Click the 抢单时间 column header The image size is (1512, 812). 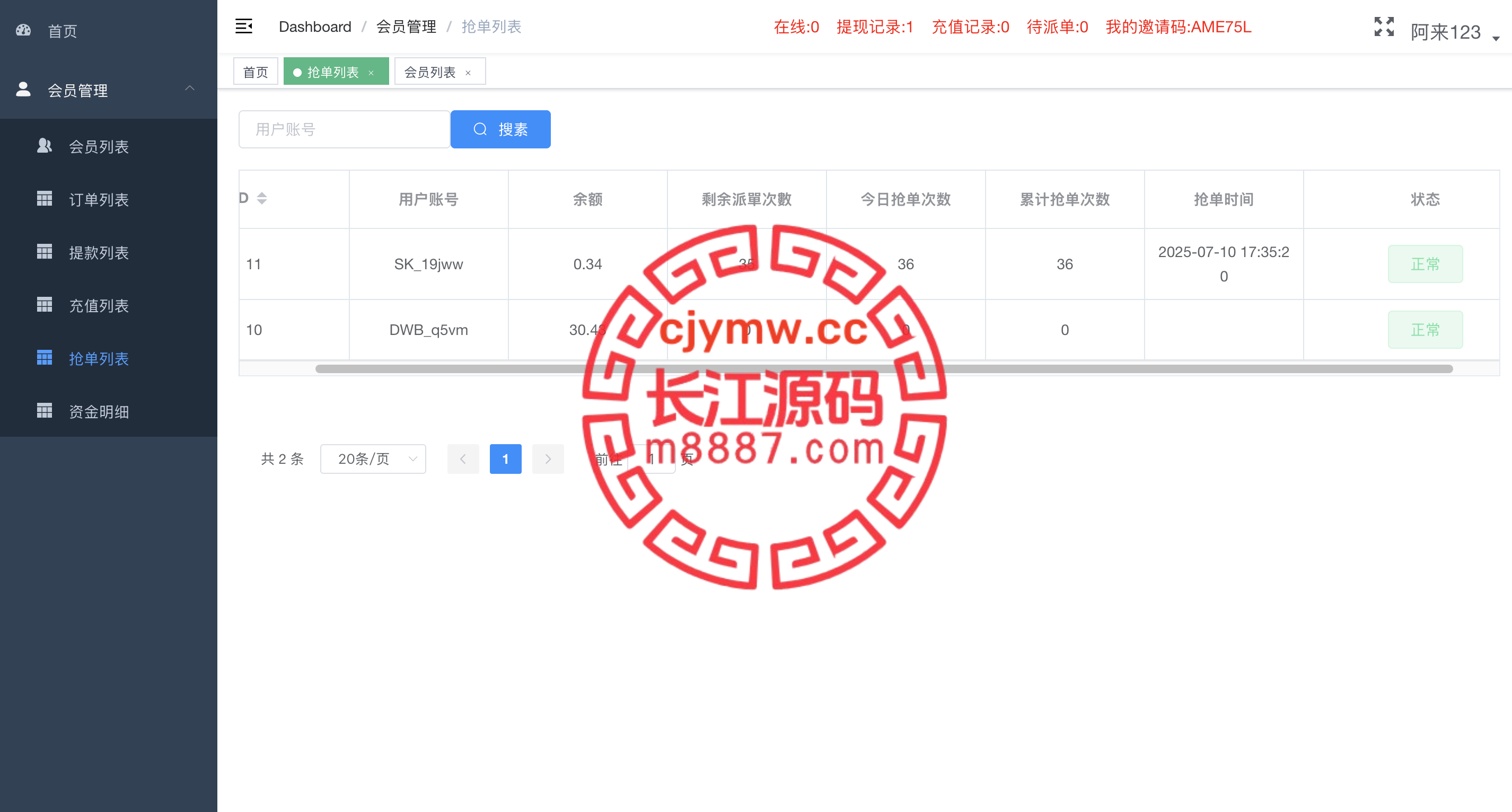coord(1223,199)
